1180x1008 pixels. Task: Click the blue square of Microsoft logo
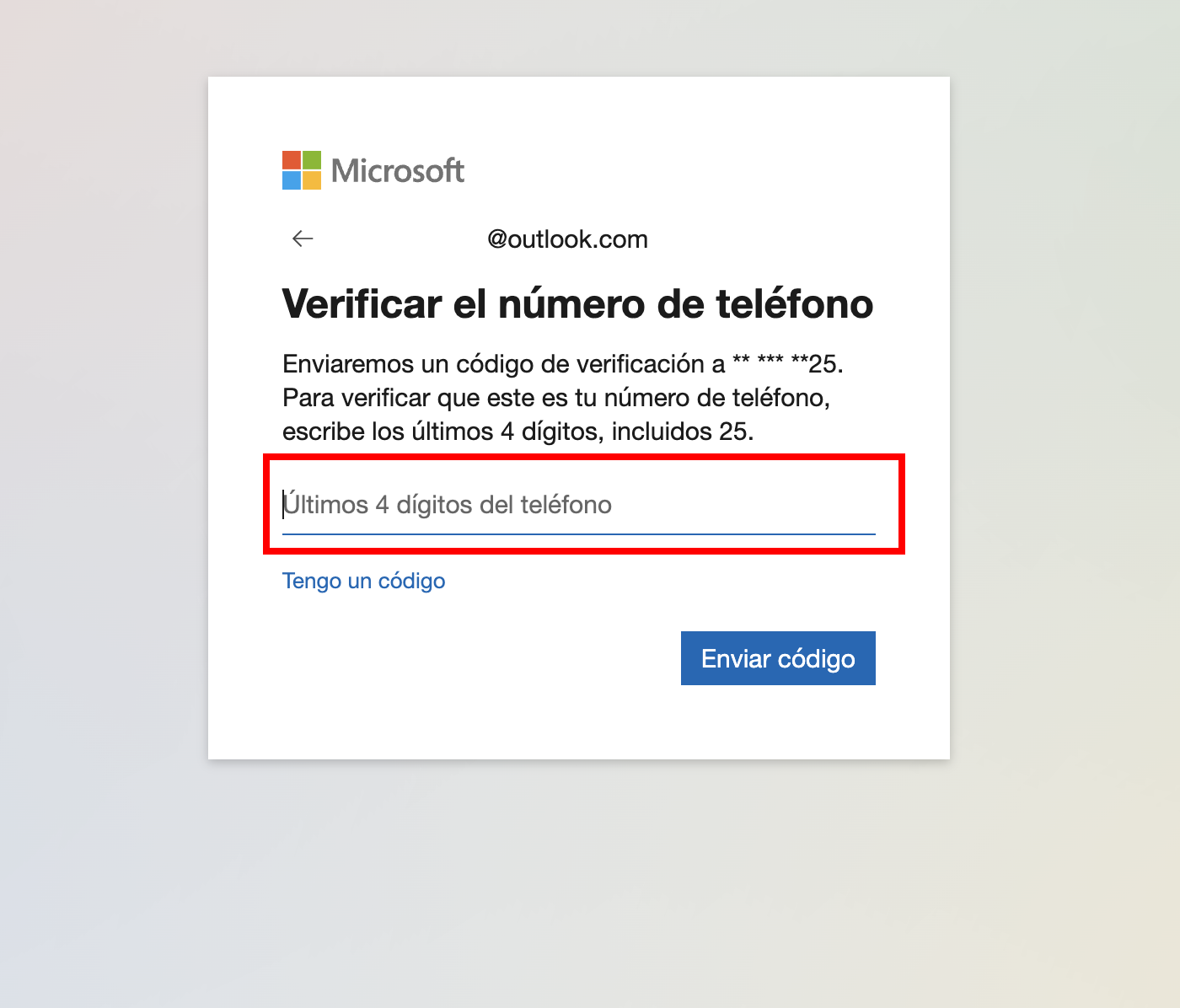pos(292,180)
